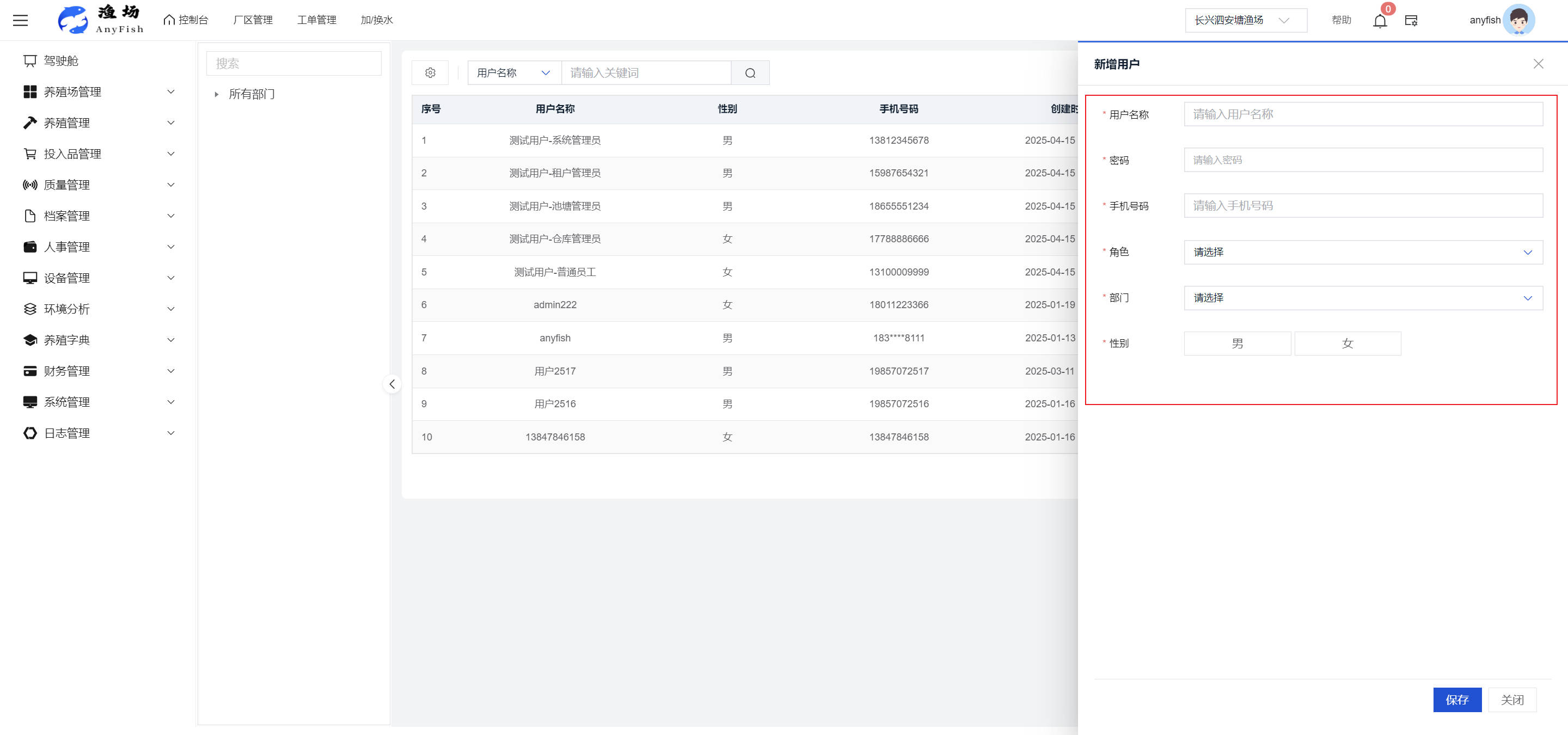Select 男 as gender
The height and width of the screenshot is (735, 1568).
point(1237,344)
